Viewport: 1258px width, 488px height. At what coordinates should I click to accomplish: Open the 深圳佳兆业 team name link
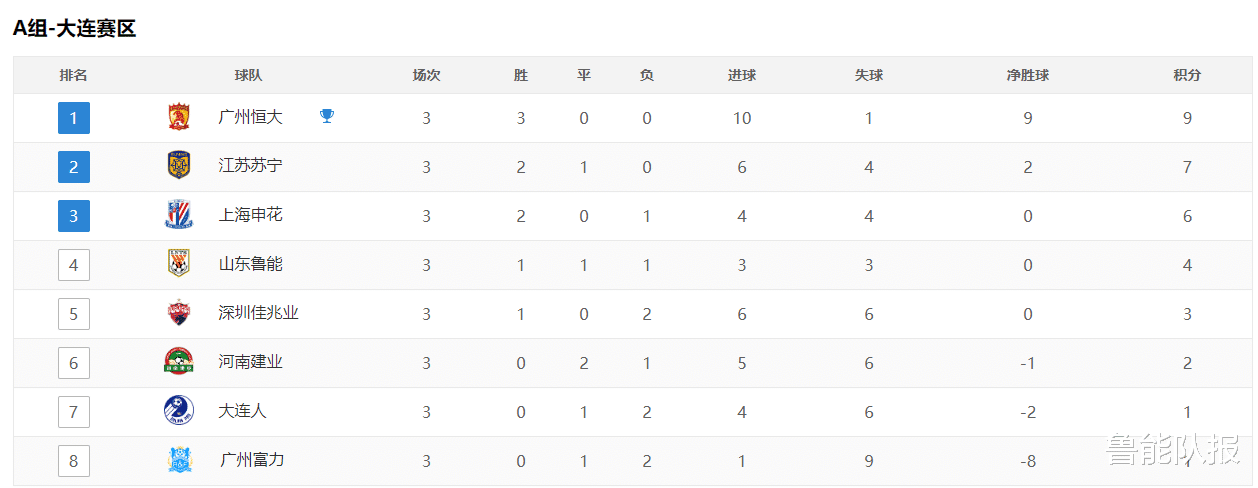[x=258, y=313]
